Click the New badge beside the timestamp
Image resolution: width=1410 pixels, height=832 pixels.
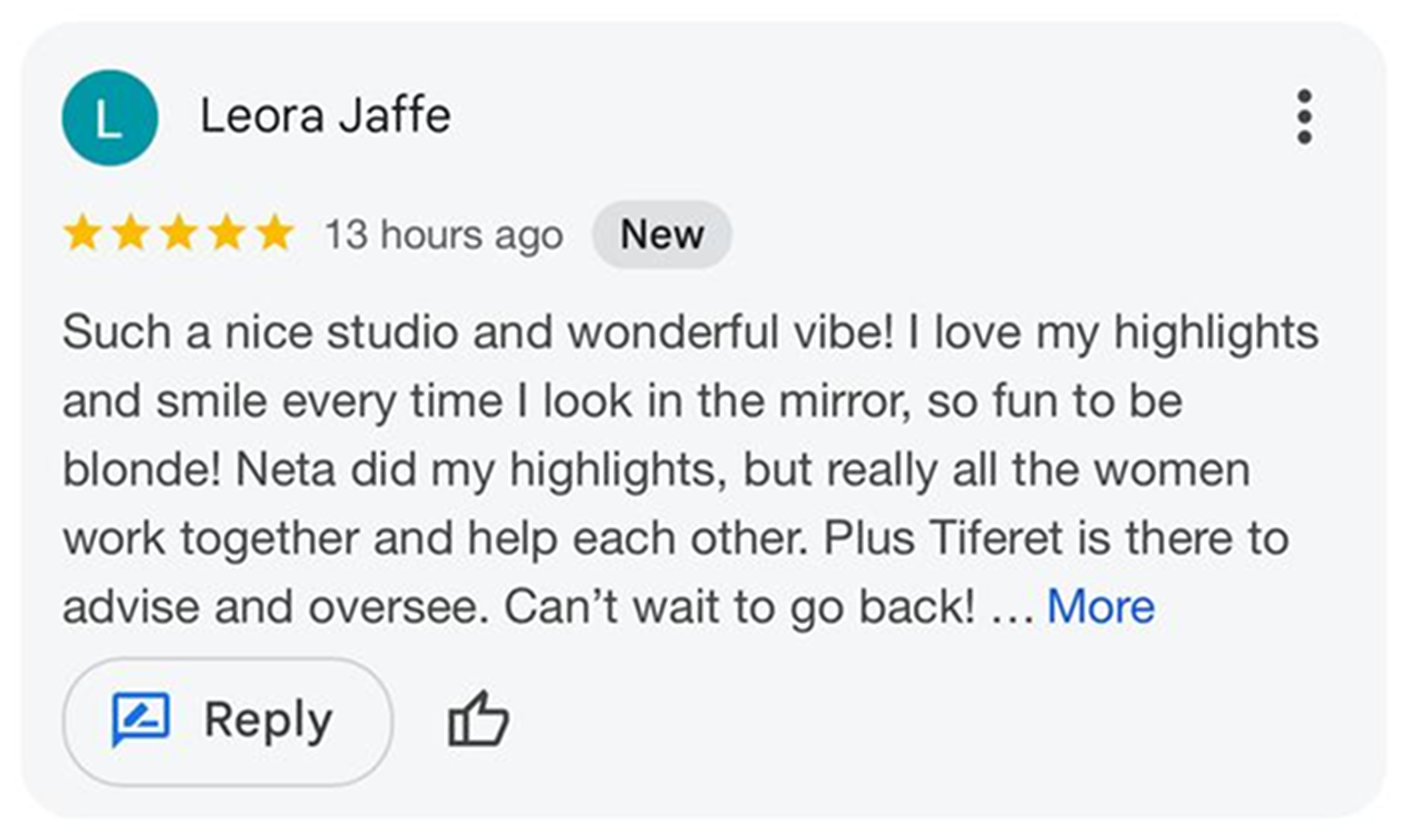click(x=662, y=234)
